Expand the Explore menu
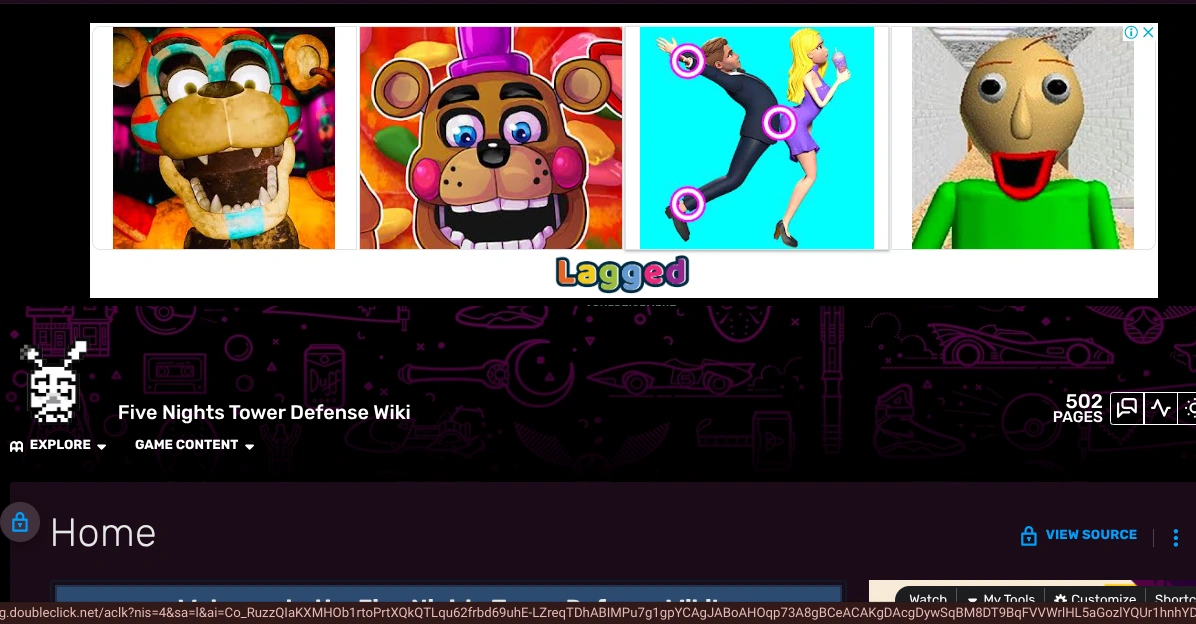1196x624 pixels. [x=58, y=445]
